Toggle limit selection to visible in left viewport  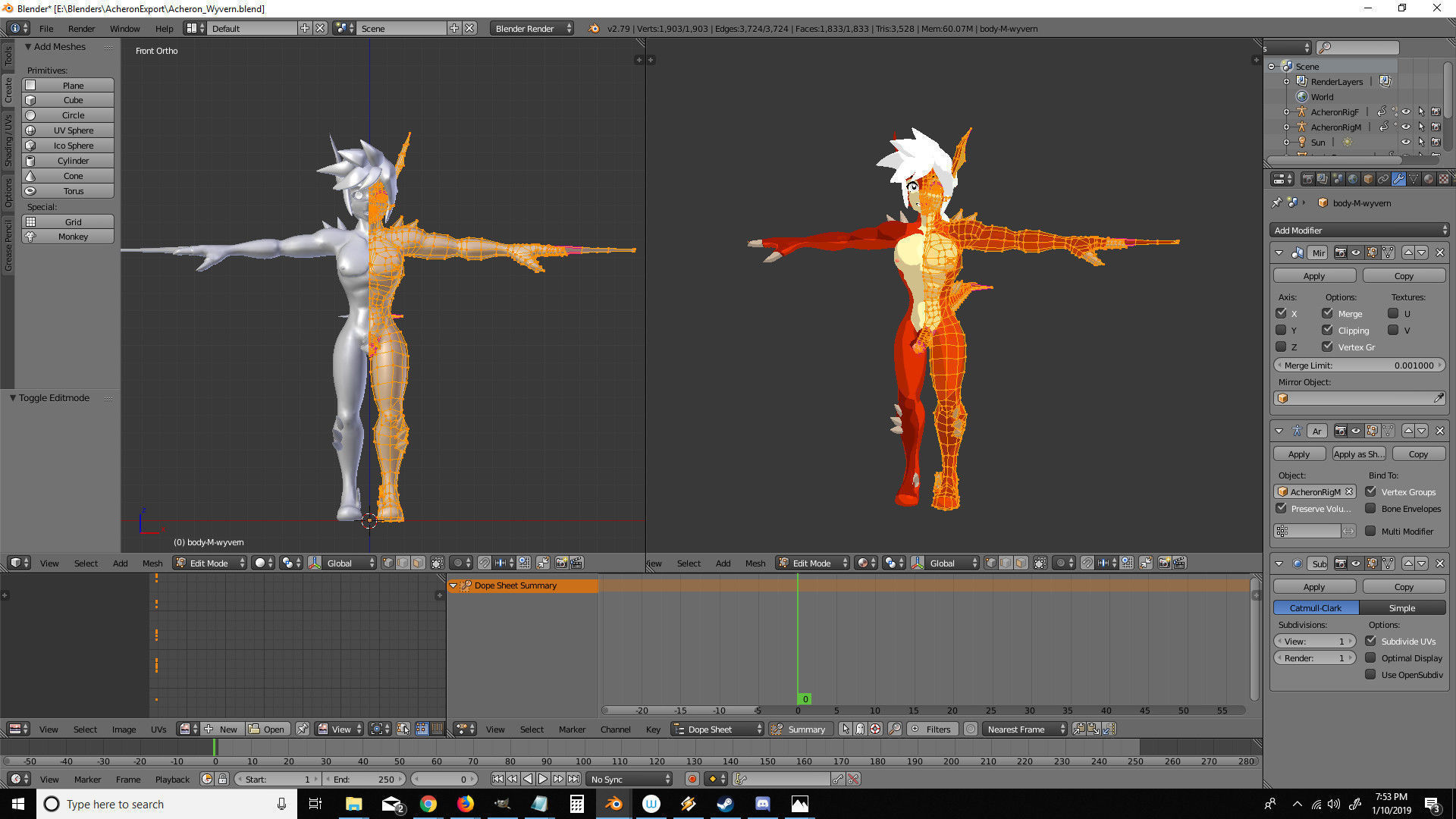tap(437, 563)
